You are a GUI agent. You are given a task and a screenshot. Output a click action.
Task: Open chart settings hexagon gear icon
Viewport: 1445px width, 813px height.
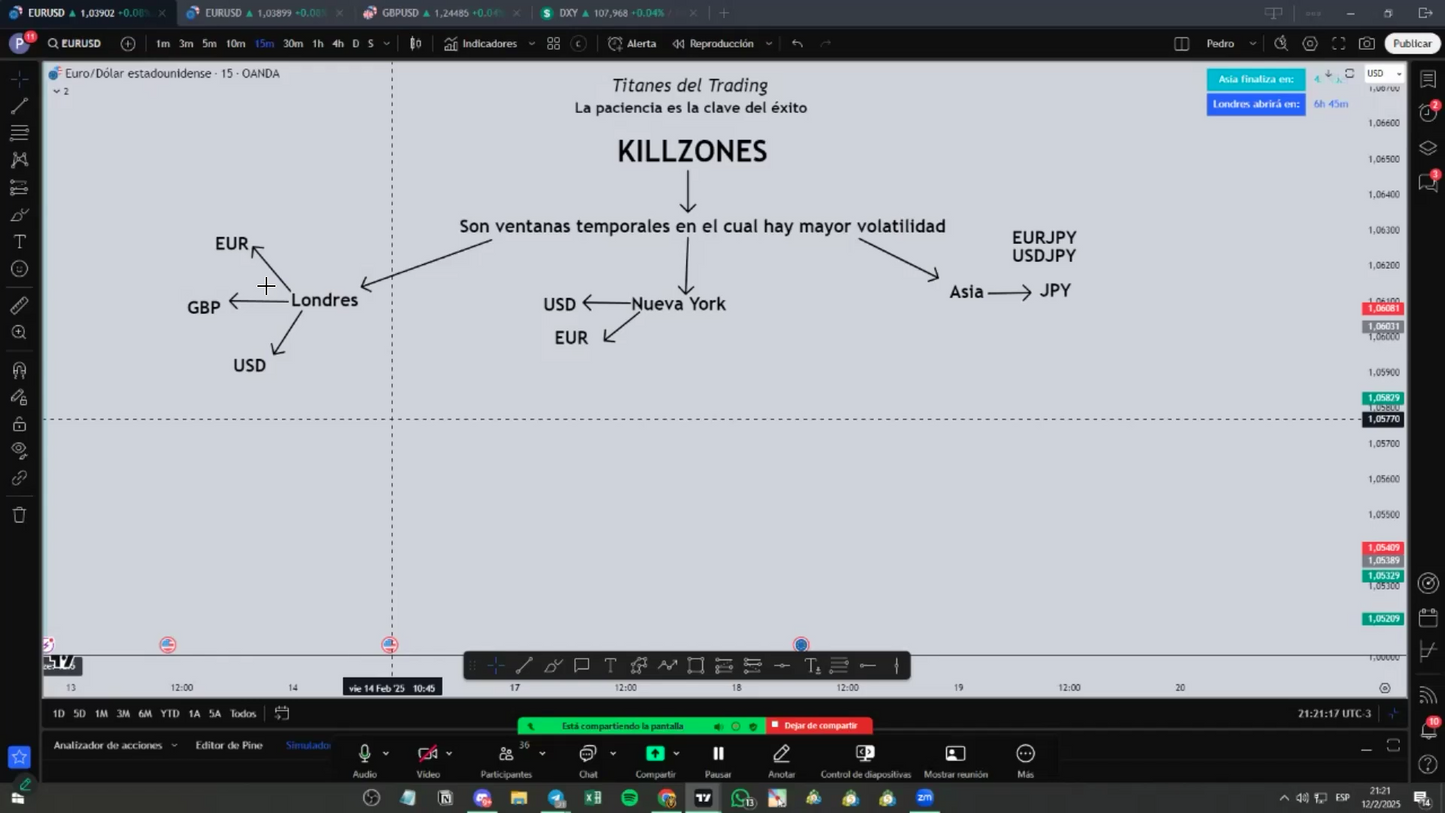[1310, 44]
